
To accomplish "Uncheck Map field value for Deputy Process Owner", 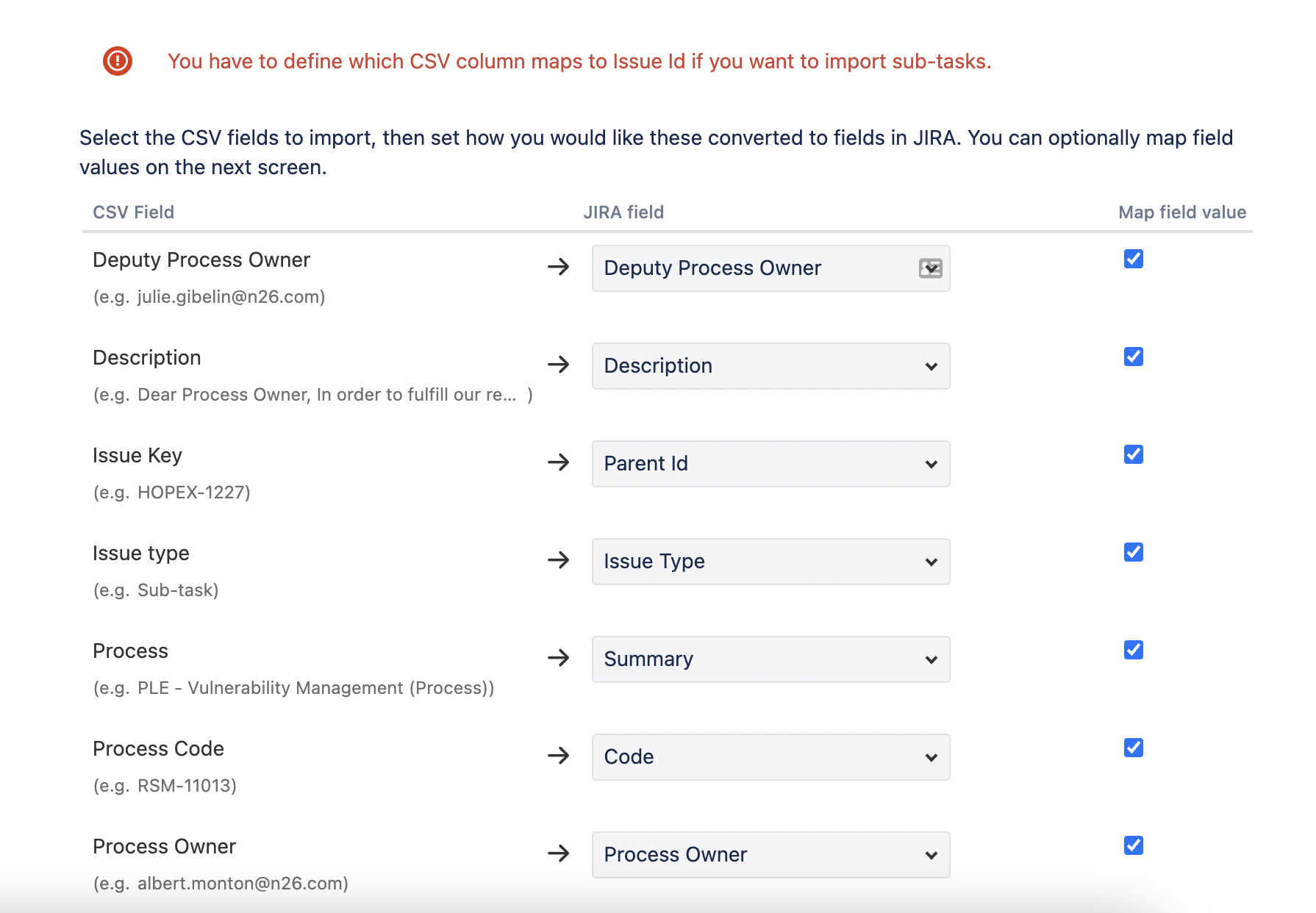I will point(1134,259).
